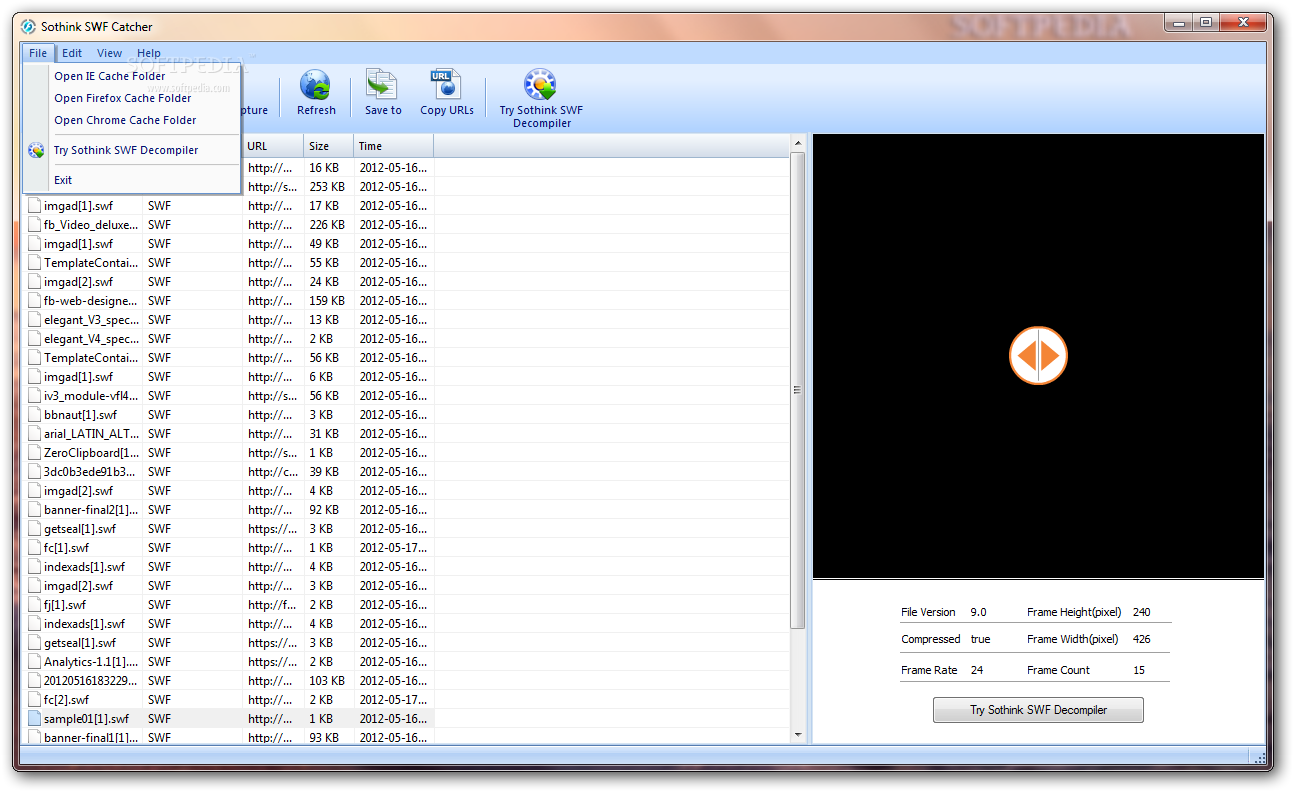Click the Try Sothink SWF Decompiler toolbar icon
Viewport: 1294px width, 792px height.
pyautogui.click(x=540, y=85)
